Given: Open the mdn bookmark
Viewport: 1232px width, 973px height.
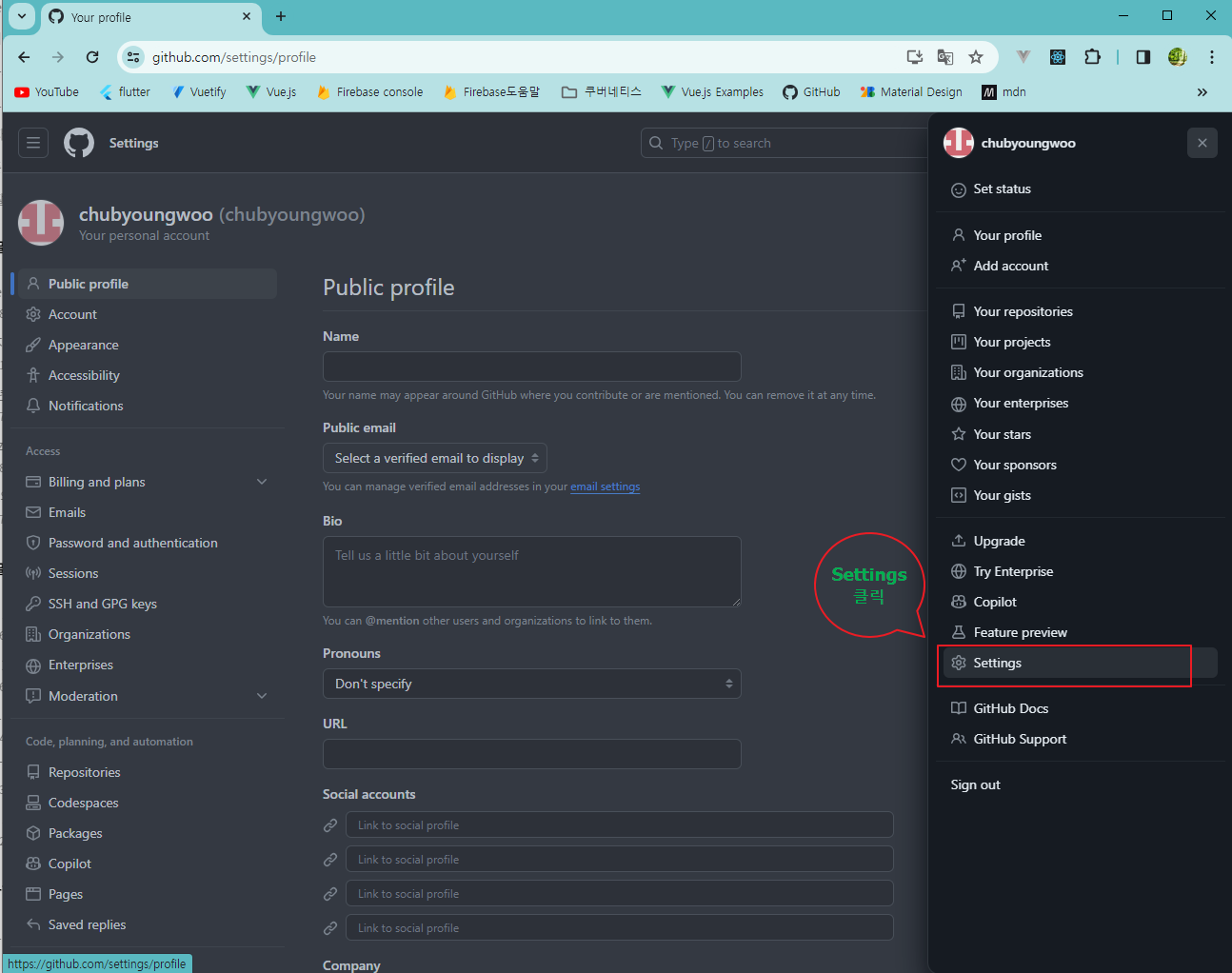Looking at the screenshot, I should (1004, 92).
